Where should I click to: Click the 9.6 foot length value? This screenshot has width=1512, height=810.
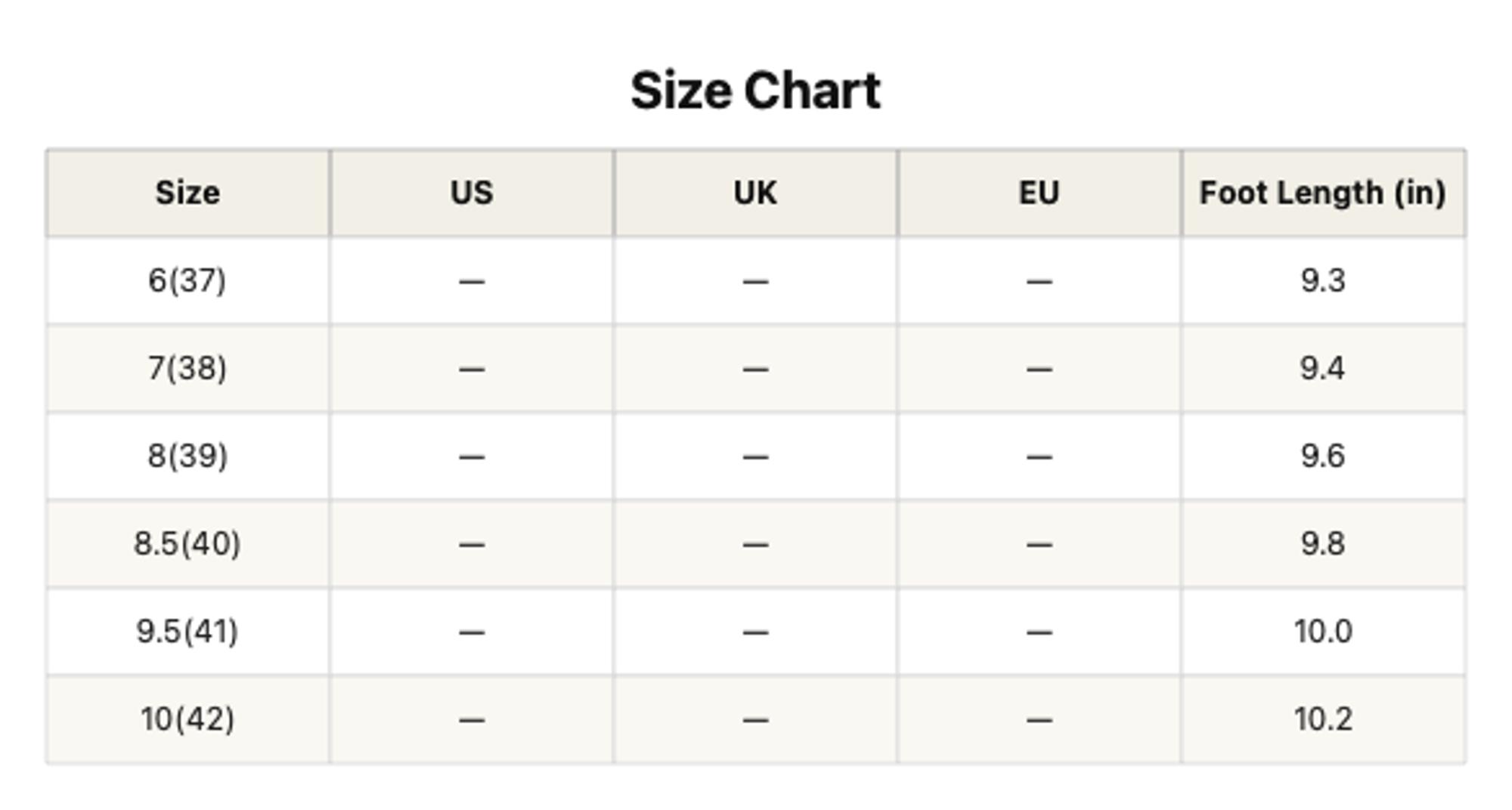[x=1323, y=456]
